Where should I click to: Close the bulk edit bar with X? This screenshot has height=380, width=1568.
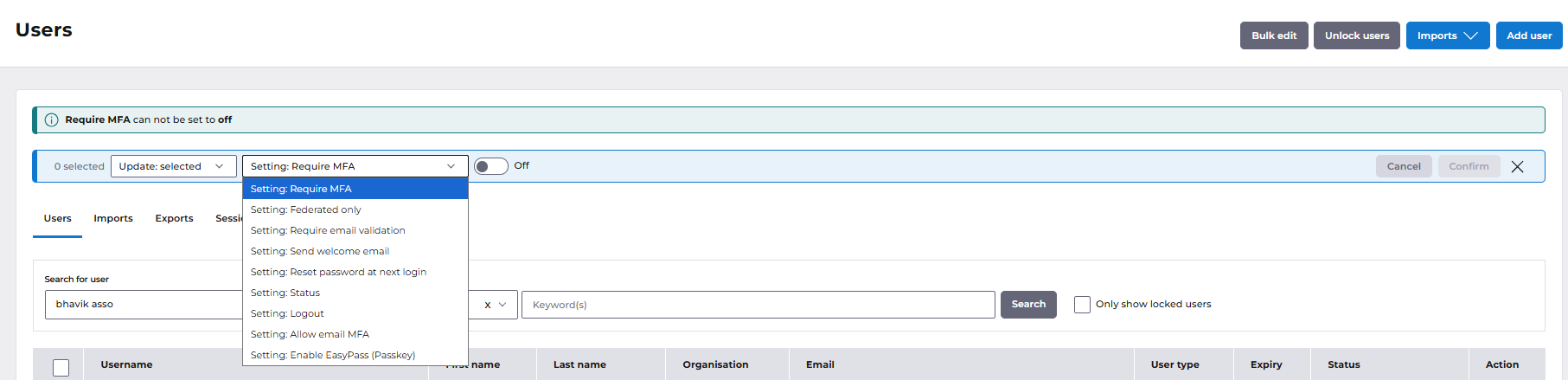1517,167
